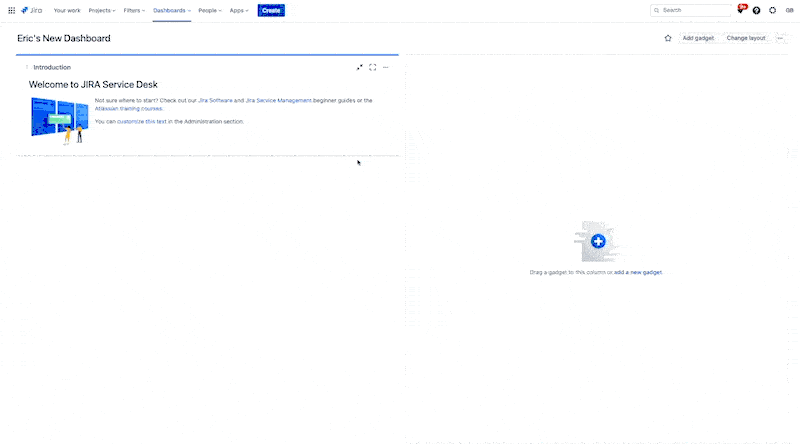Screen dimensions: 800x444
Task: Click the Jira logo
Action: click(x=32, y=10)
